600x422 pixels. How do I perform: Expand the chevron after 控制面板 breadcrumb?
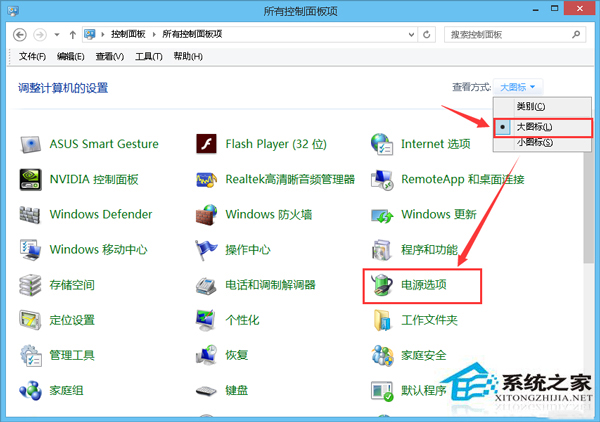click(x=154, y=34)
